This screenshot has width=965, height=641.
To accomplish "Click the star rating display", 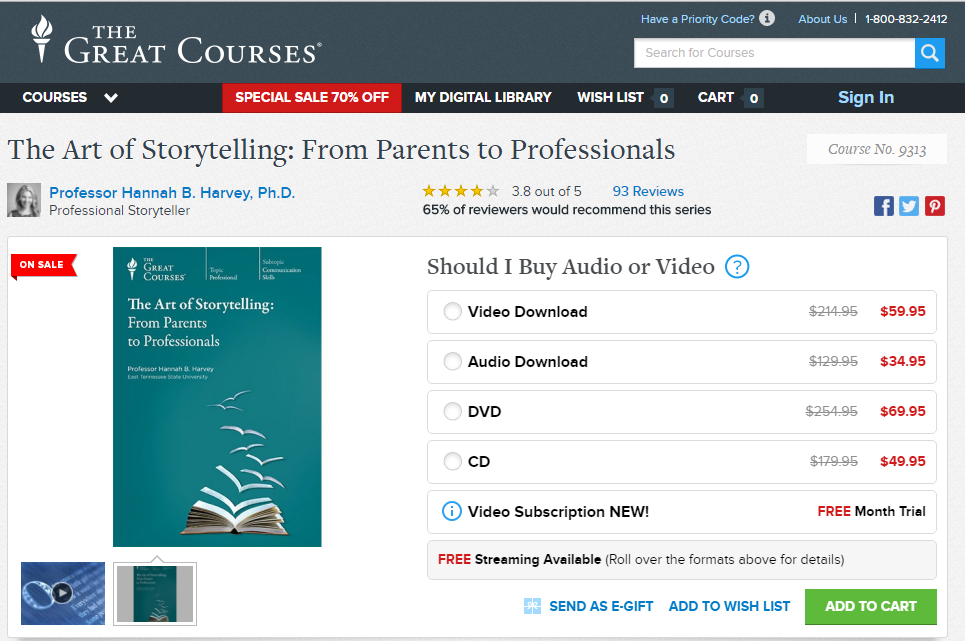I will coord(460,191).
